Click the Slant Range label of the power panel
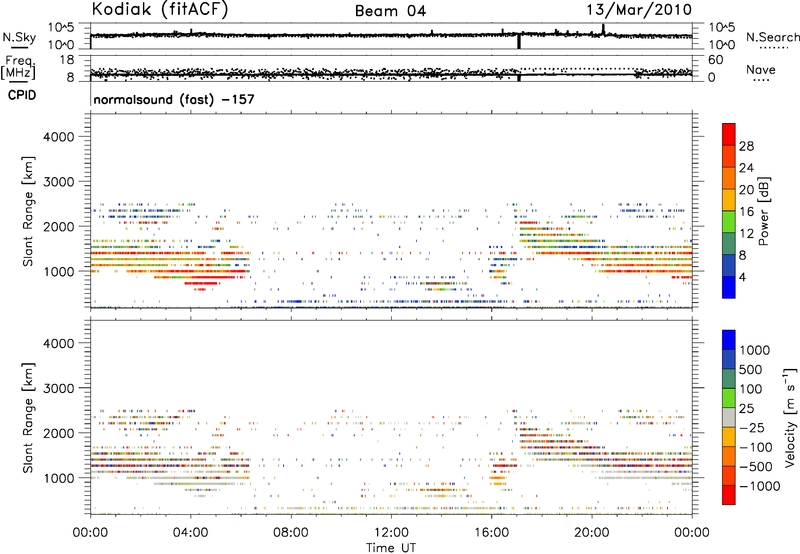 click(28, 211)
